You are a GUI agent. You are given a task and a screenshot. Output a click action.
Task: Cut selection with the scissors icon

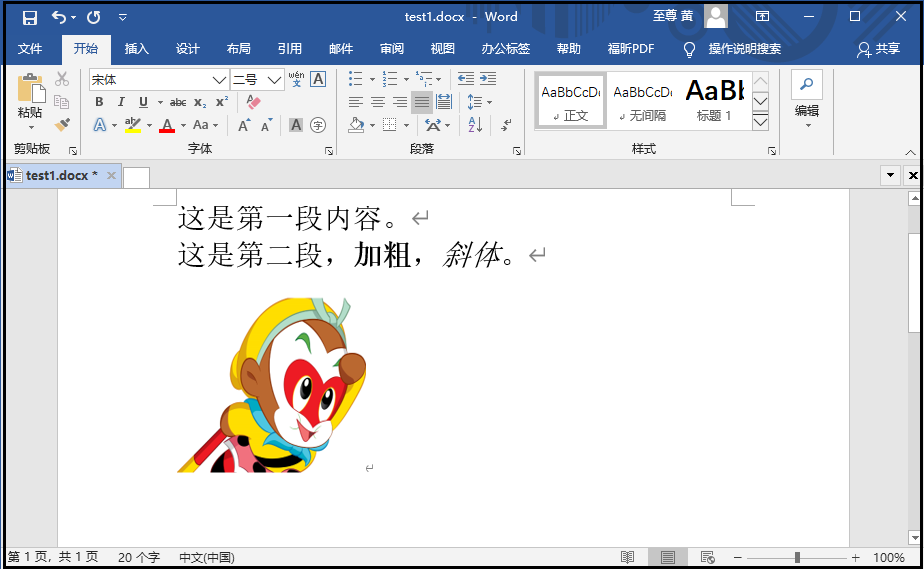pos(62,78)
